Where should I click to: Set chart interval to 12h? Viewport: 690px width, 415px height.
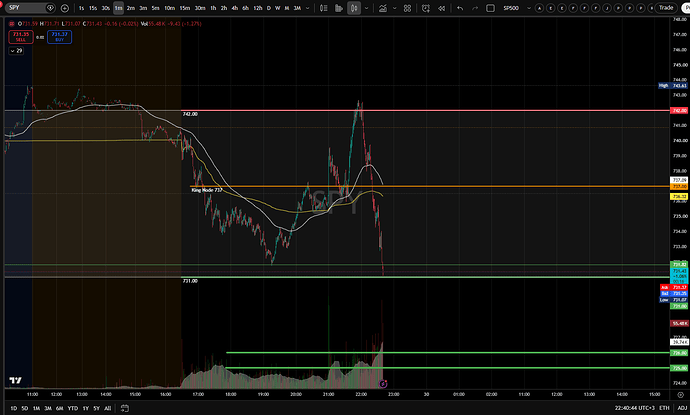point(258,8)
